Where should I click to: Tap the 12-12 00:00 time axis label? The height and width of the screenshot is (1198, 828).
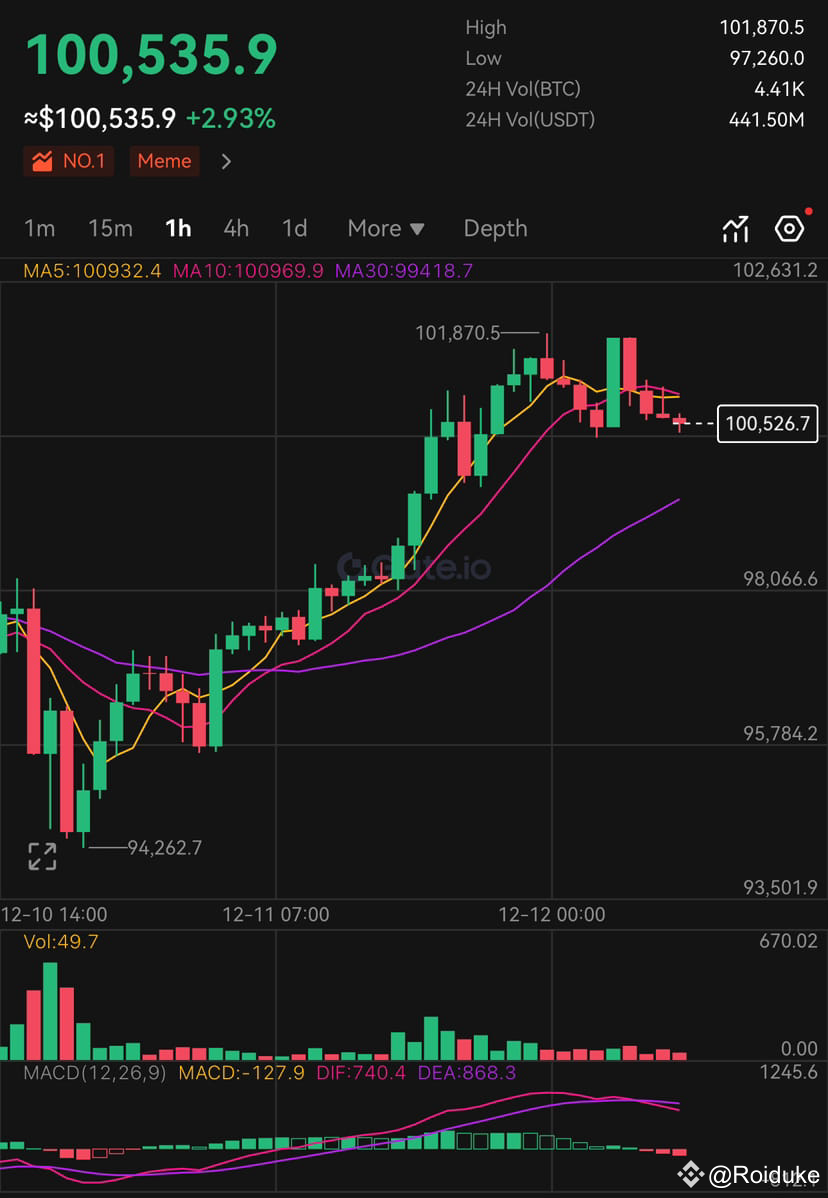click(x=551, y=915)
